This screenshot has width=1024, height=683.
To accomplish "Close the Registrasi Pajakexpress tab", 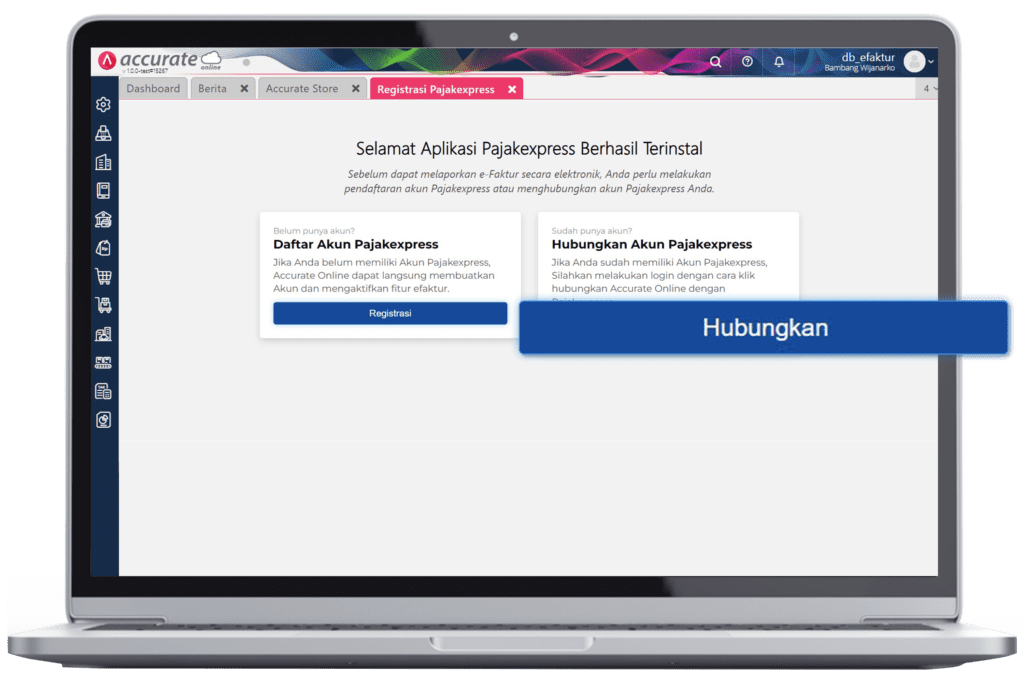I will tap(512, 89).
